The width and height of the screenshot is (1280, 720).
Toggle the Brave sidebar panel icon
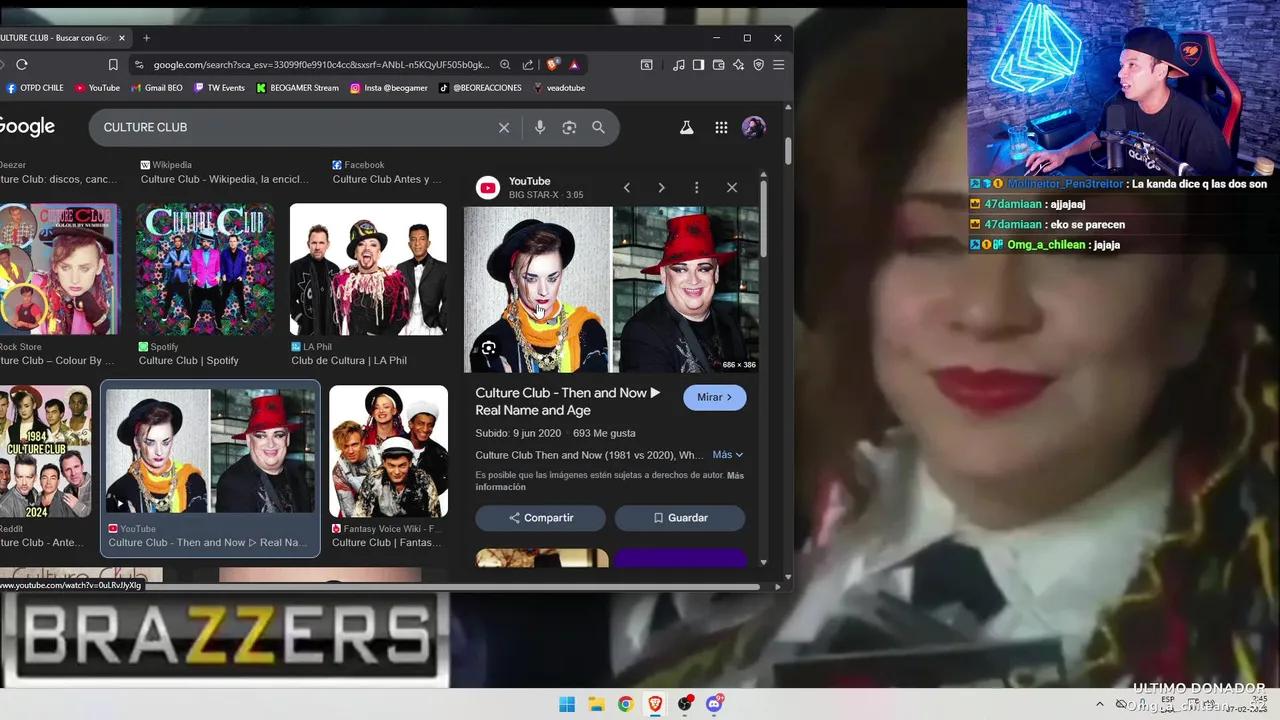(699, 65)
